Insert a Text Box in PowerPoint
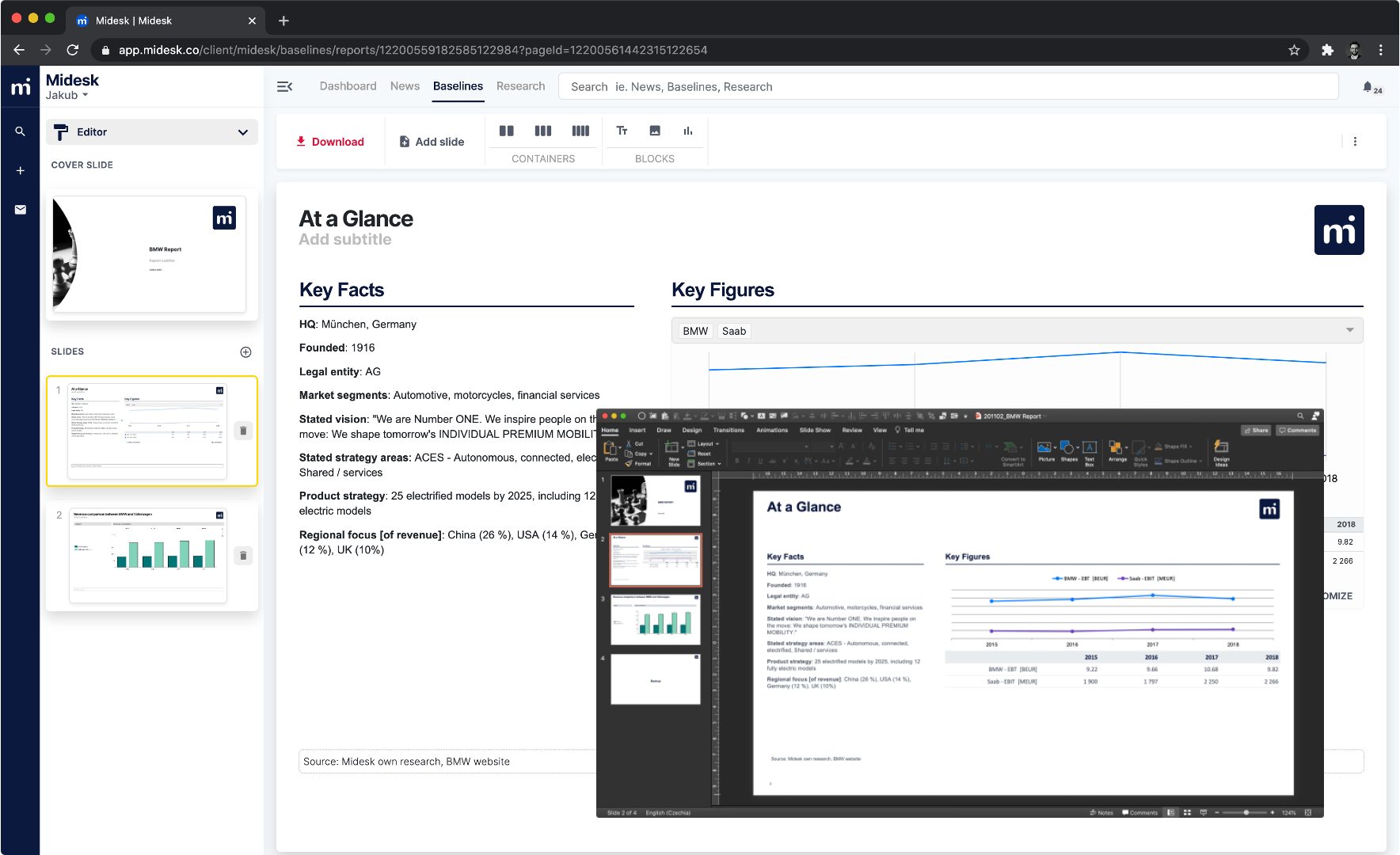 pos(1090,453)
